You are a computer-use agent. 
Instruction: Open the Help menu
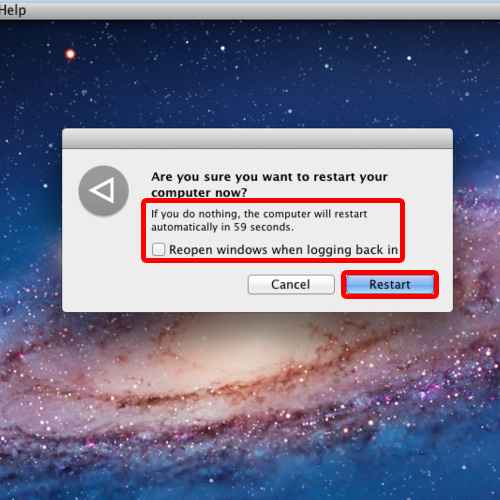tap(13, 10)
